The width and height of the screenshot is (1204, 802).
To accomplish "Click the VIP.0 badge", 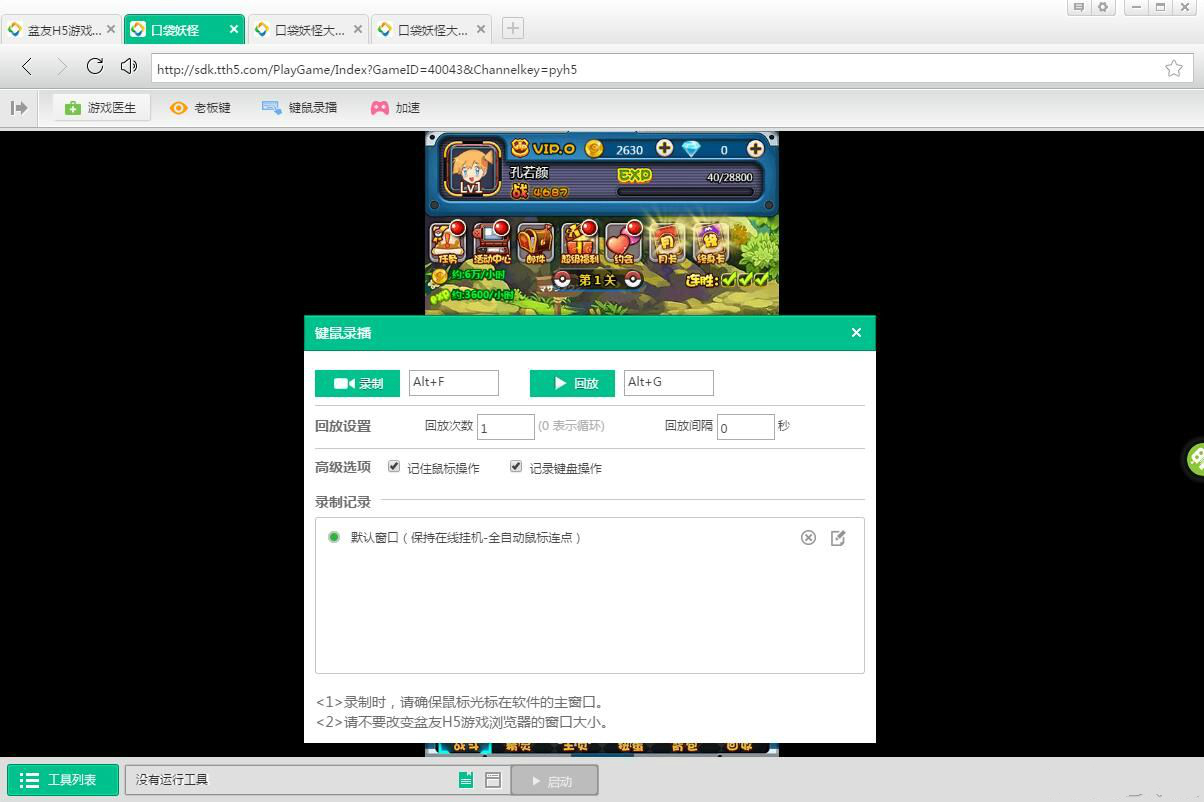I will [x=543, y=148].
